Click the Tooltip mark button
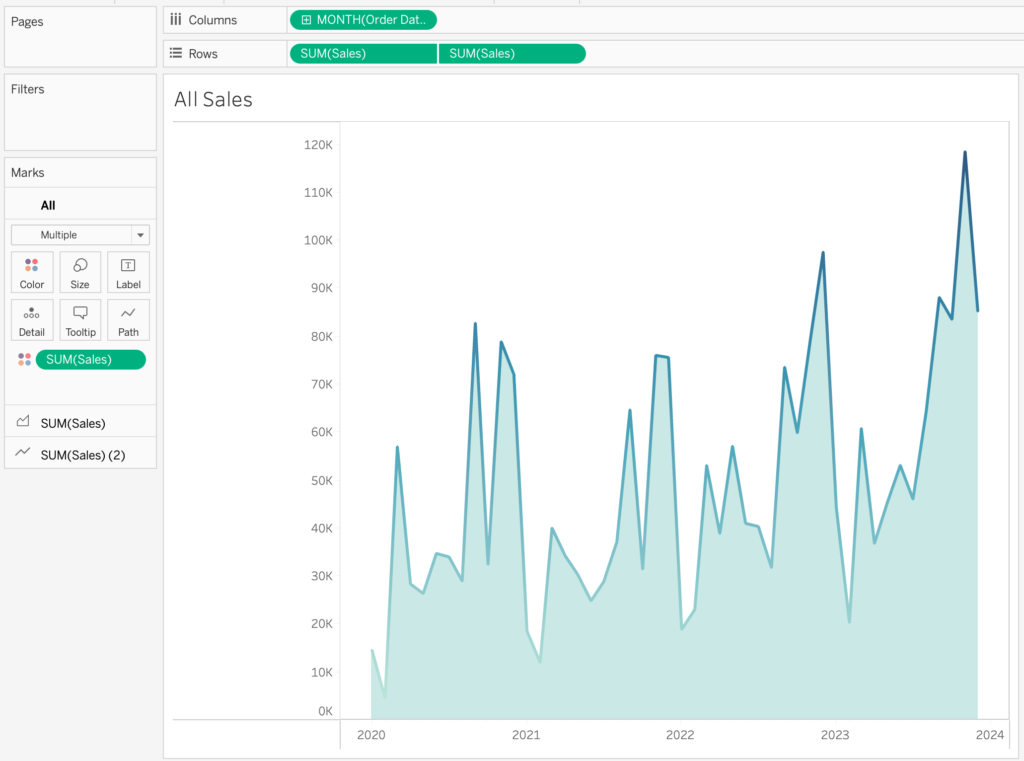Screen dimensions: 1024x761 80,320
